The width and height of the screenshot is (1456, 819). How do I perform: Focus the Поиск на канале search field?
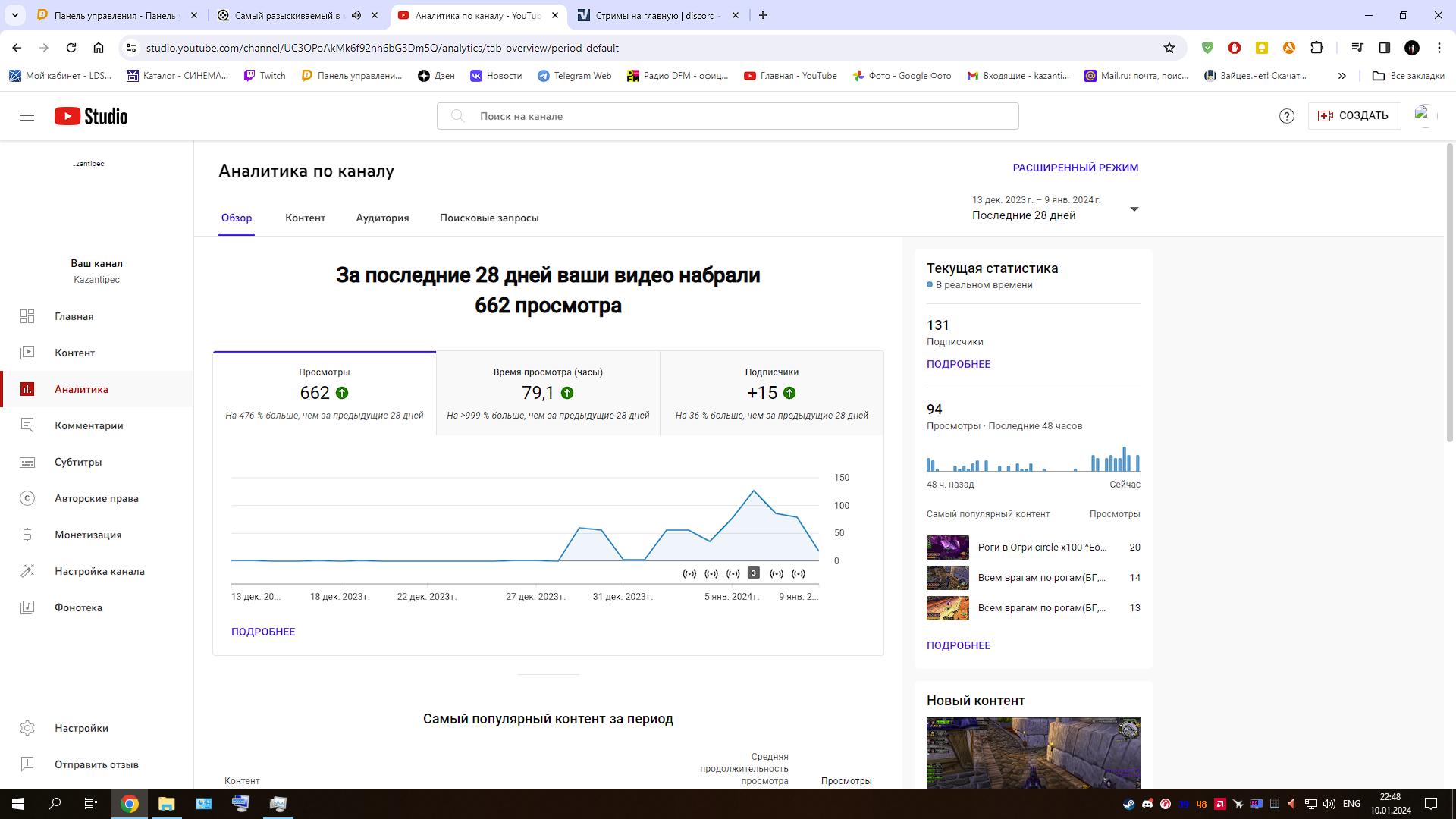(727, 116)
